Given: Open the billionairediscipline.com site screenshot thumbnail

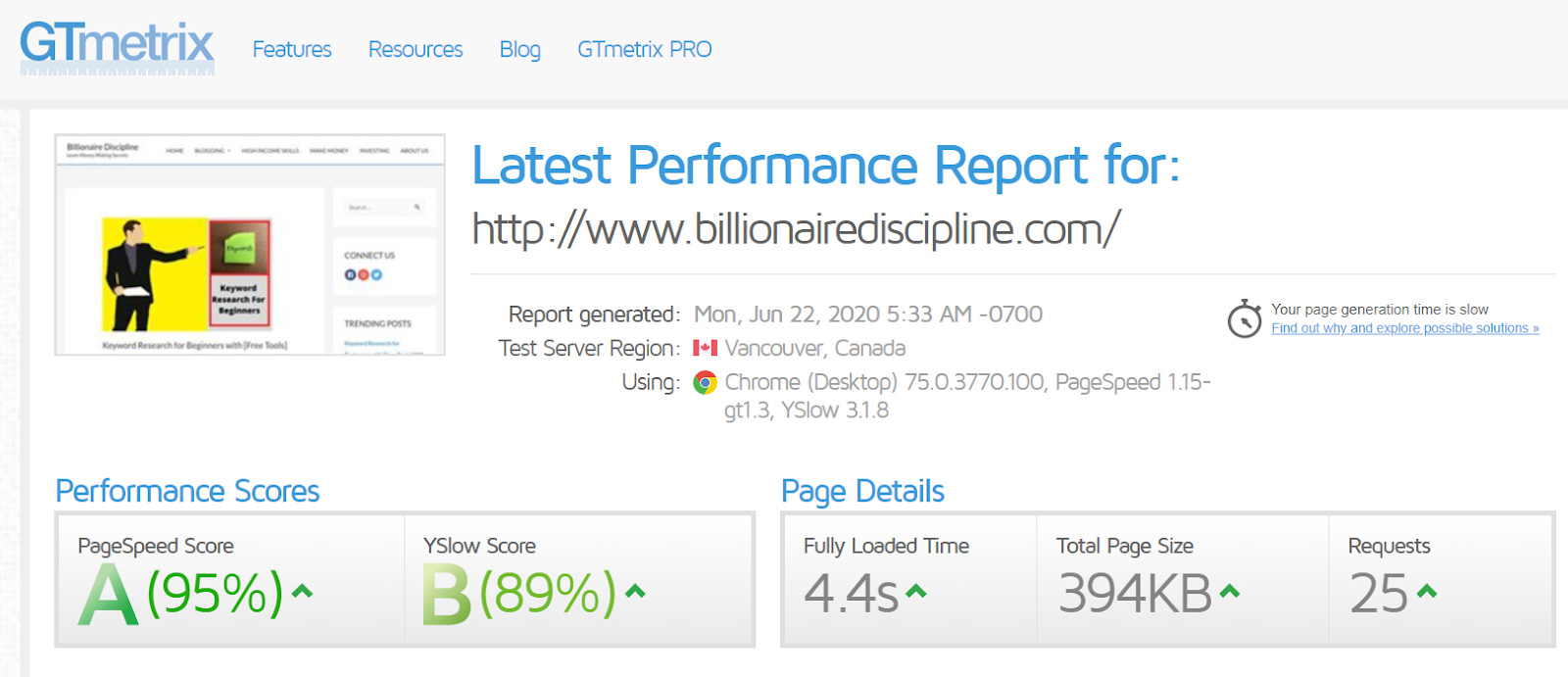Looking at the screenshot, I should (250, 245).
